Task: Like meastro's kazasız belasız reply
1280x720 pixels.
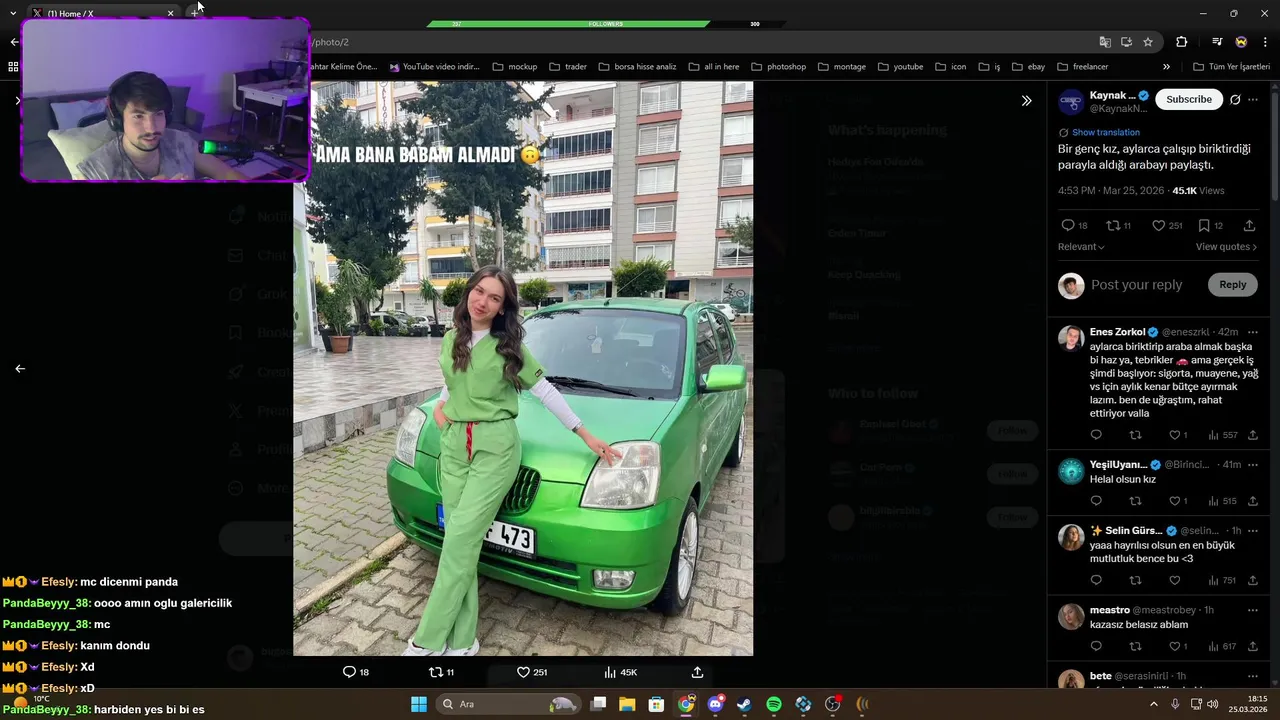Action: coord(1175,646)
